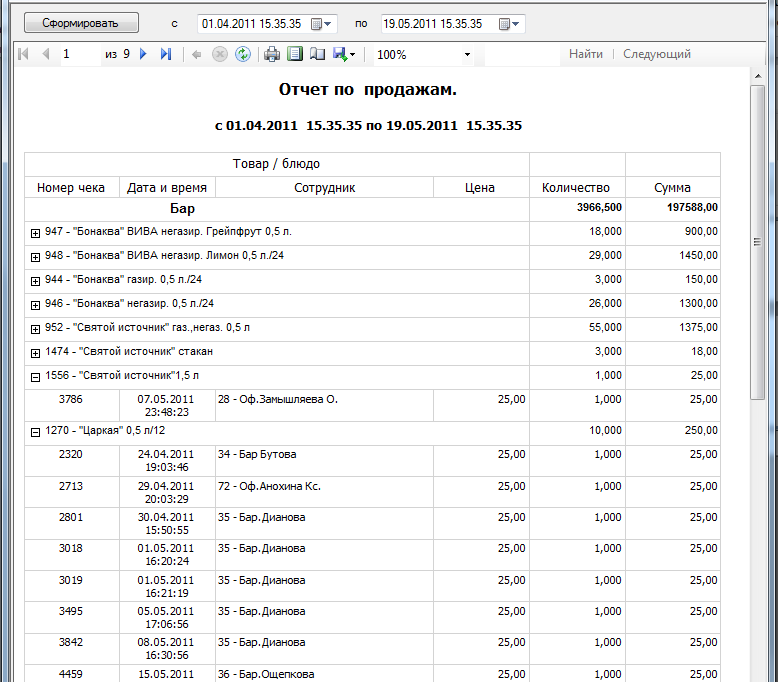This screenshot has height=682, width=778.
Task: Expand item 948 Бонаква Лимон
Action: click(35, 257)
